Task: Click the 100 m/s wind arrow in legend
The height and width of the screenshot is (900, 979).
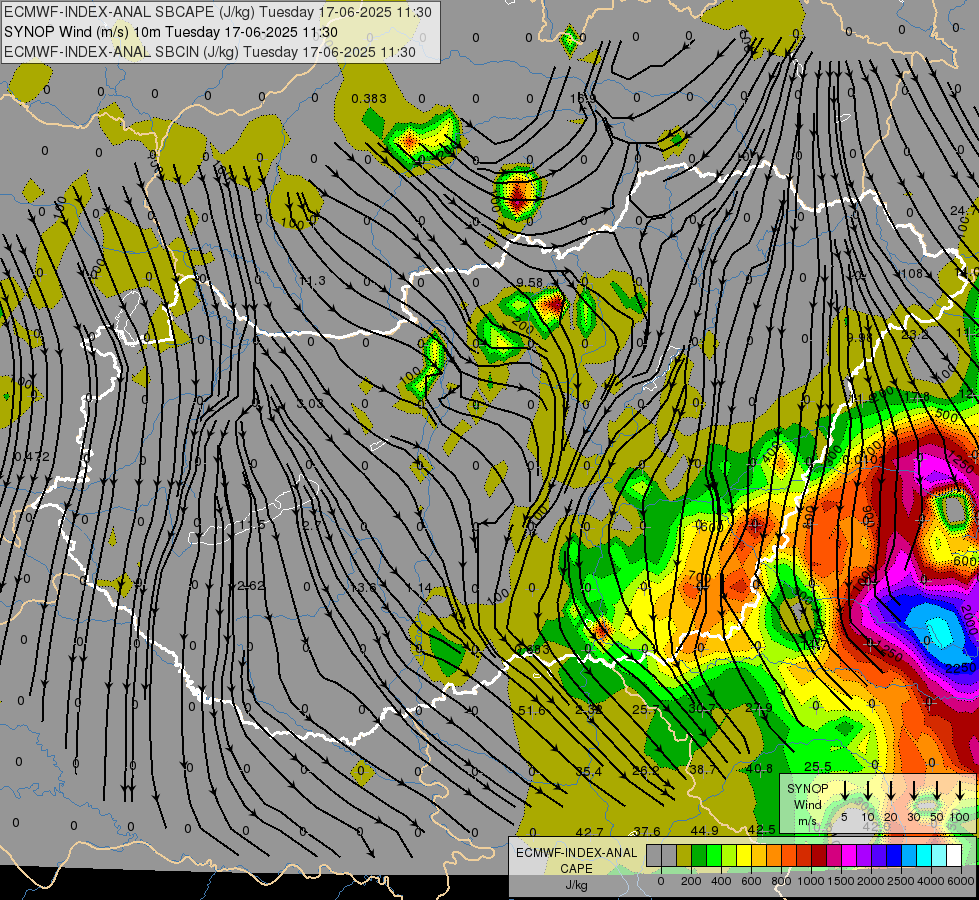Action: click(960, 790)
